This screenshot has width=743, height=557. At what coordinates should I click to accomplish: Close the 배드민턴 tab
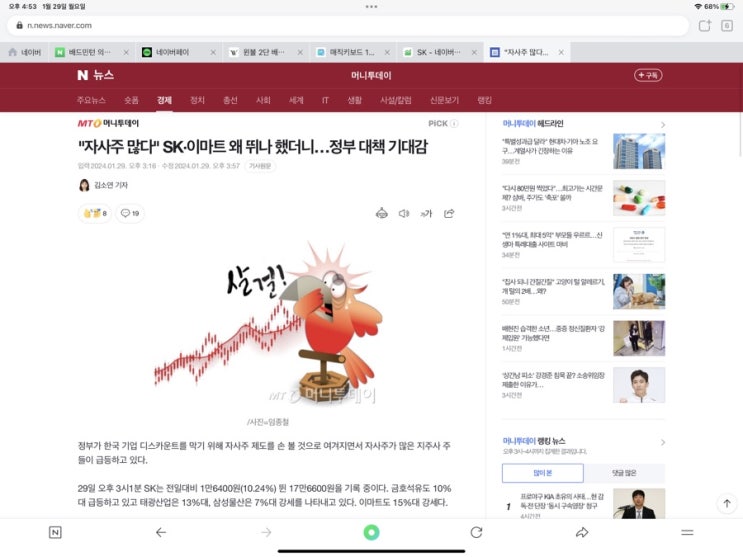[x=126, y=53]
